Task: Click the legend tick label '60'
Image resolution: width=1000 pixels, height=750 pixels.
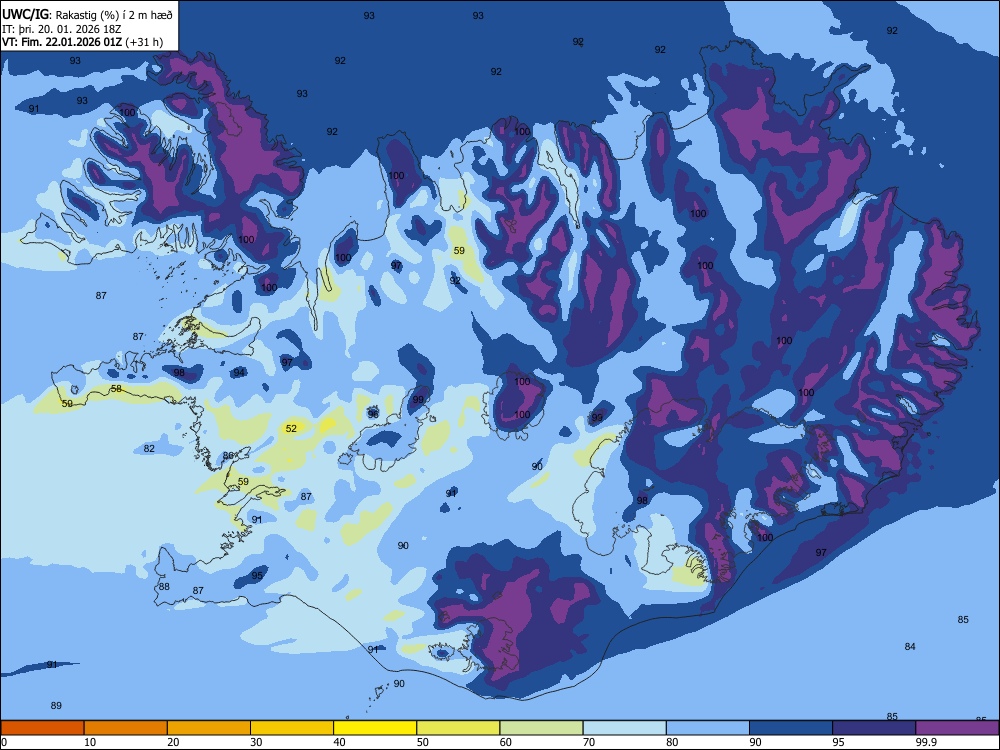Action: click(x=506, y=742)
